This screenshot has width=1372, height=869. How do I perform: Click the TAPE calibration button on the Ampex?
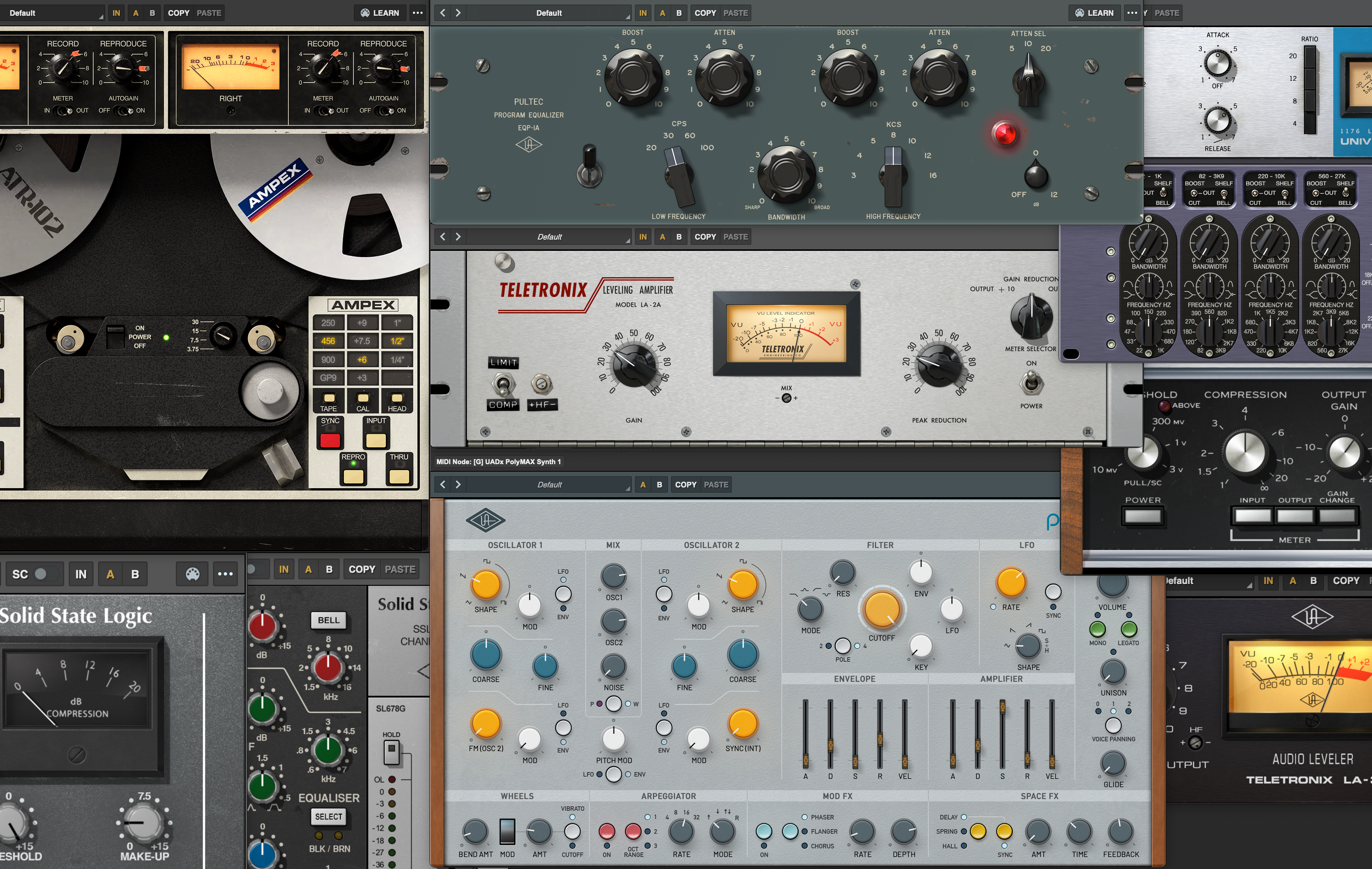coord(329,398)
